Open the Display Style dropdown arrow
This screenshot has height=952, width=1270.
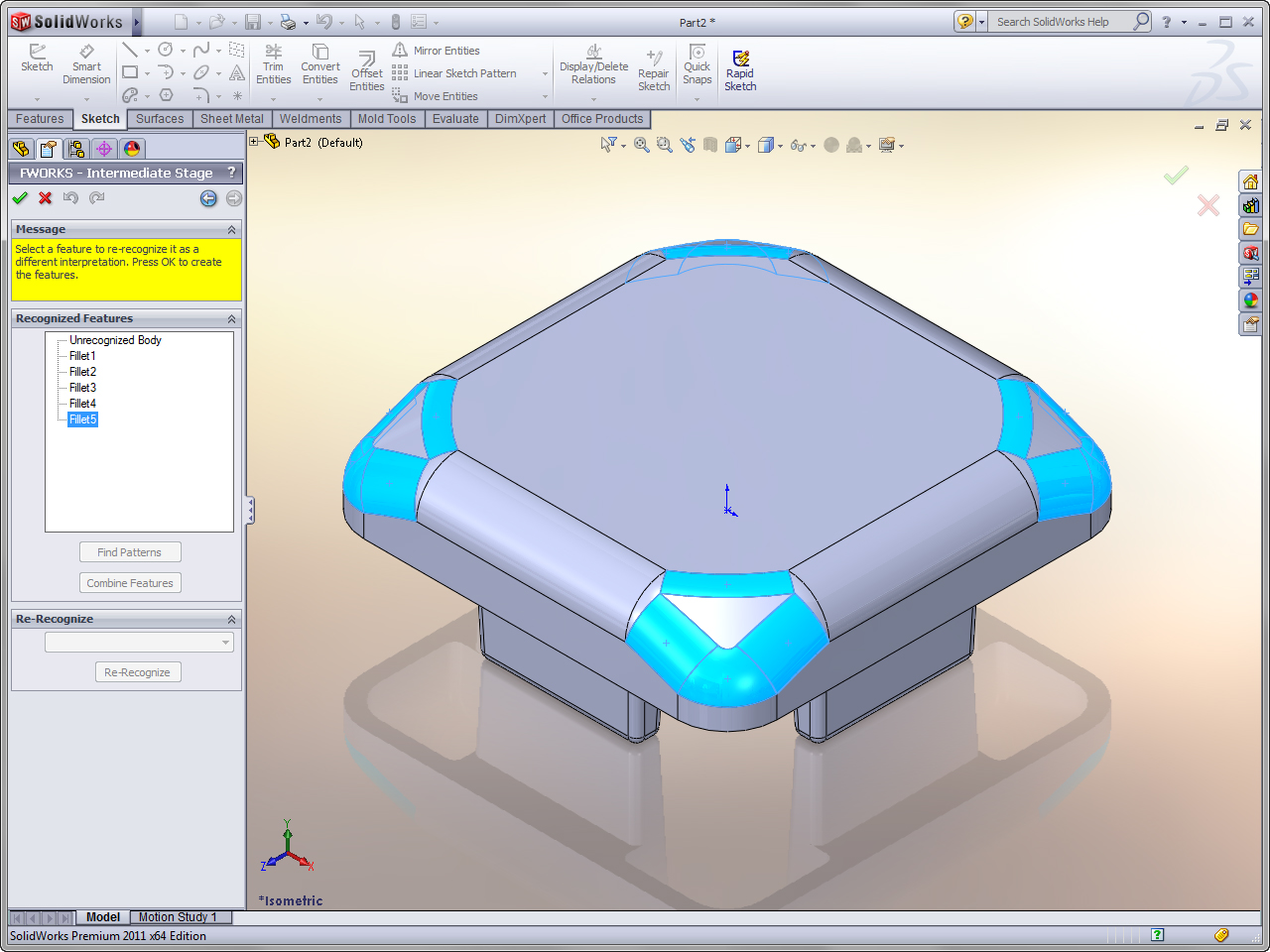780,147
